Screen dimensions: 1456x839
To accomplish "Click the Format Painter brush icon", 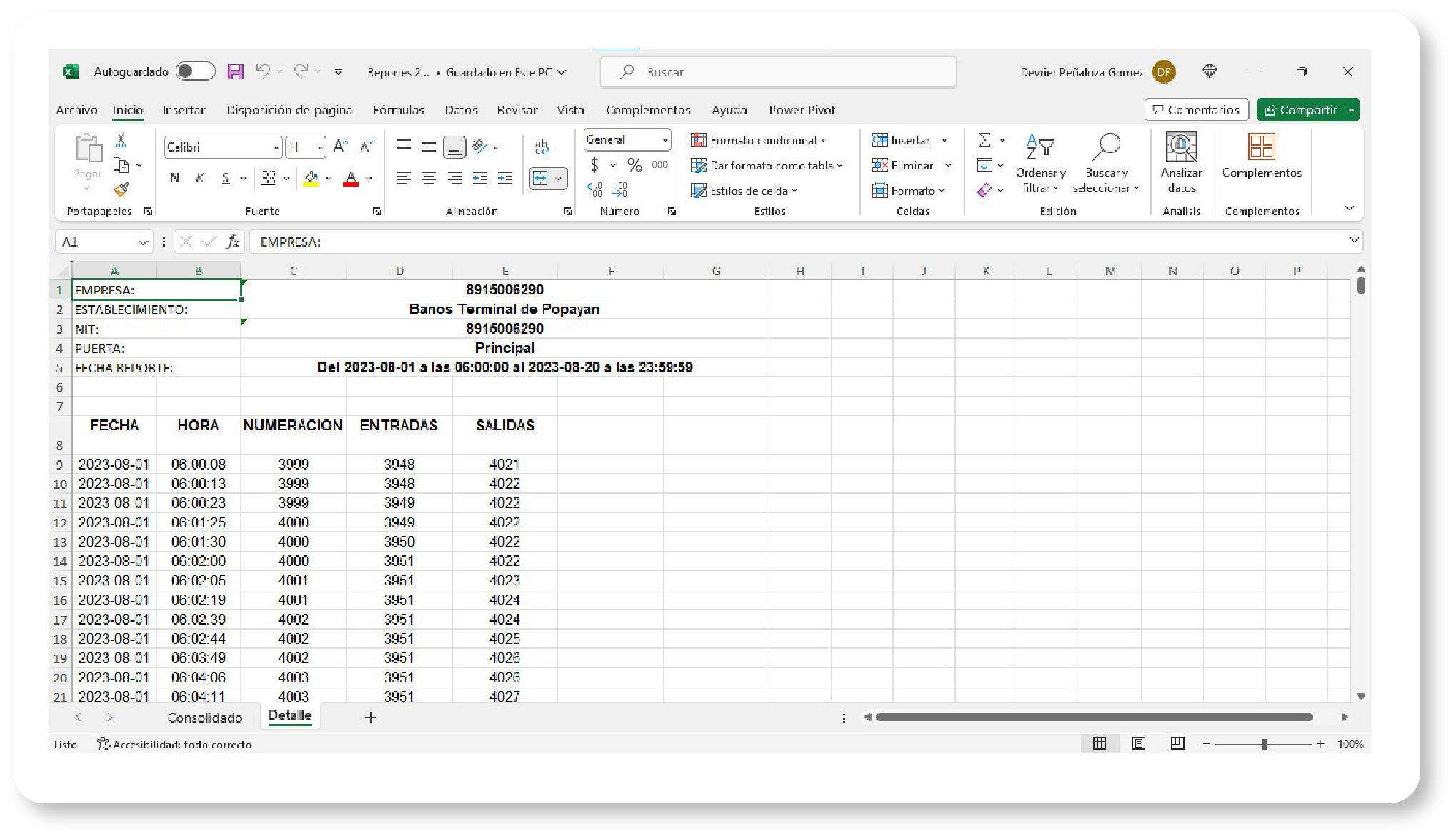I will (121, 189).
